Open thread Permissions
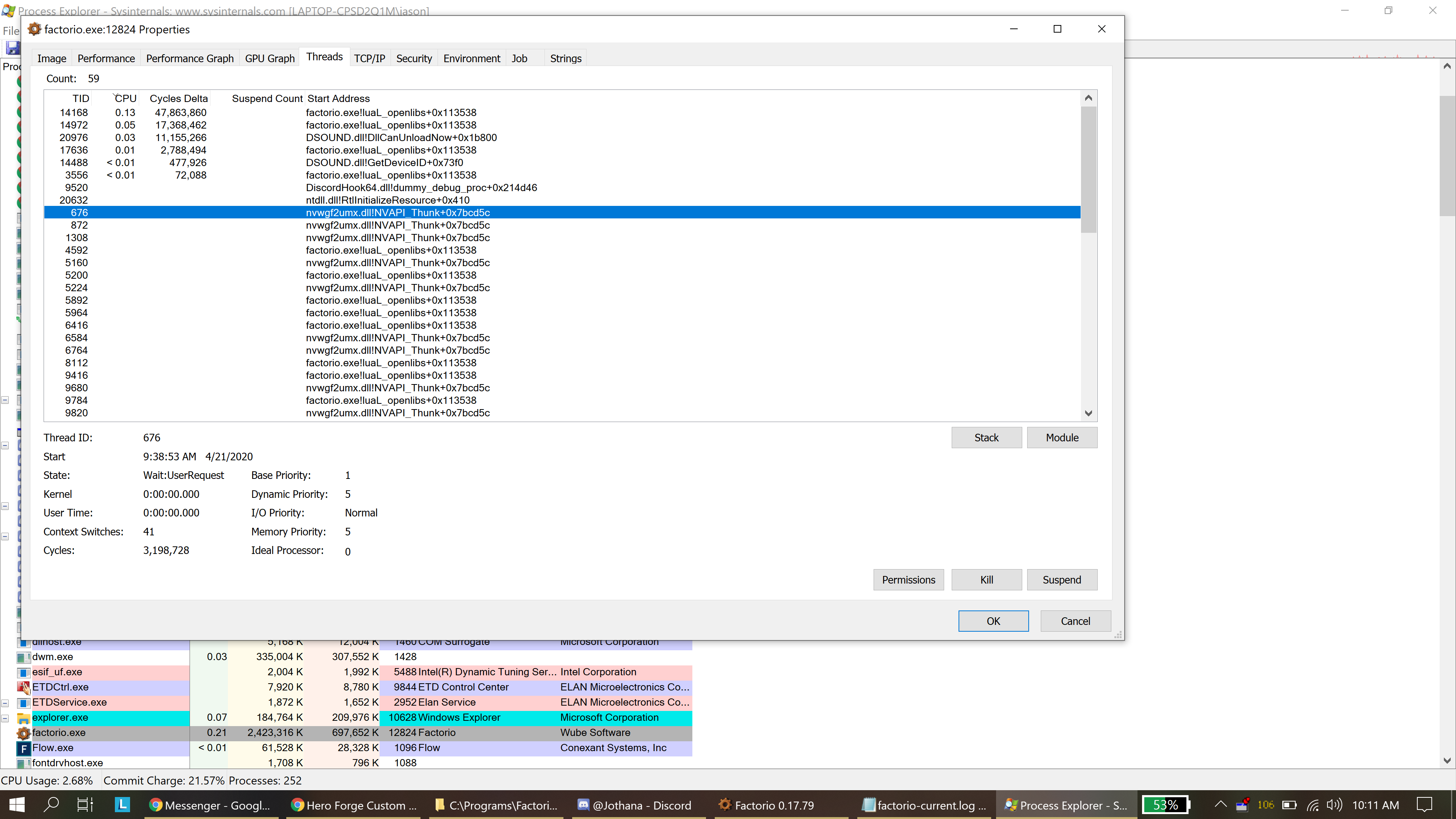 [x=908, y=579]
